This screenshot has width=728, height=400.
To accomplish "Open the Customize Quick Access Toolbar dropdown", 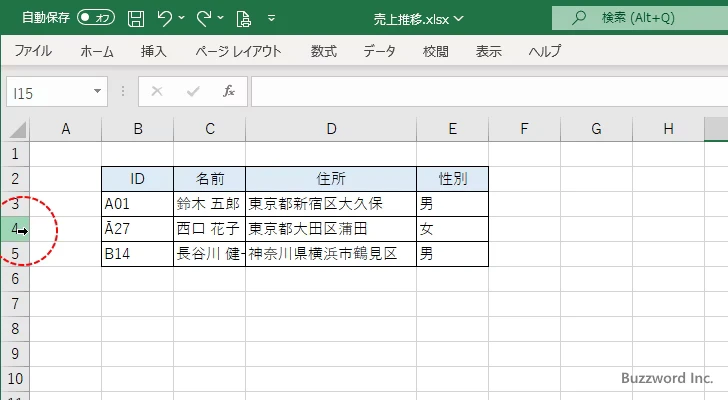I will [272, 19].
